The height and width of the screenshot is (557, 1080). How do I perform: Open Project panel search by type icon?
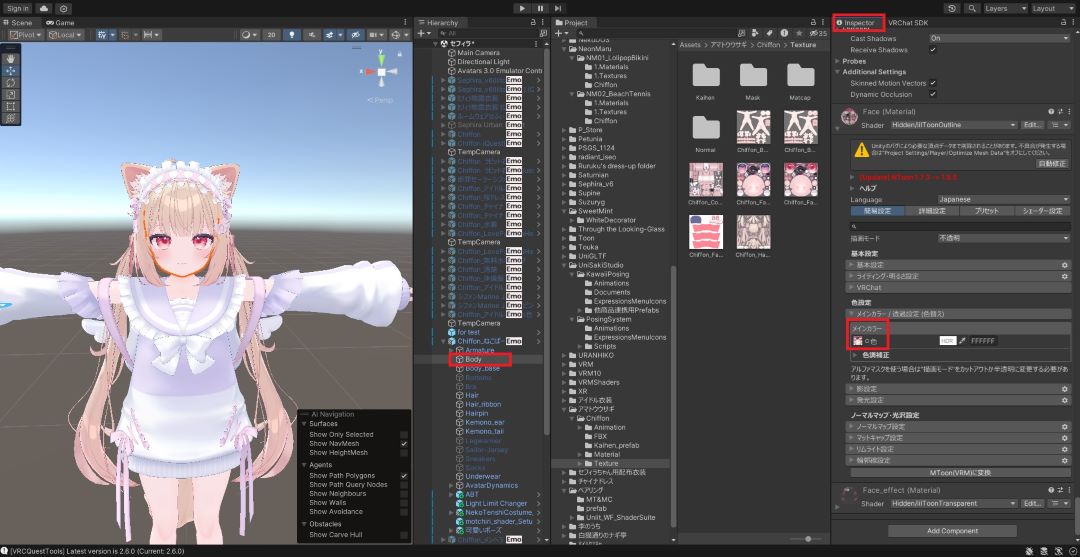pyautogui.click(x=756, y=33)
